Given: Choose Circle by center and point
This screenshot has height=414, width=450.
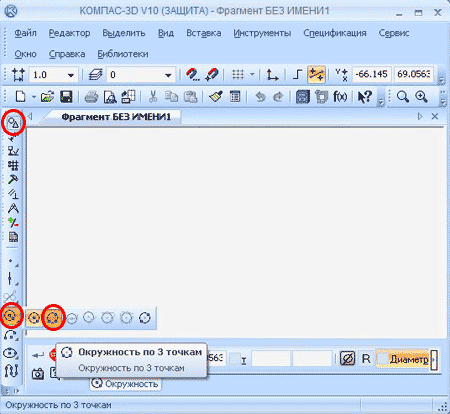Looking at the screenshot, I should [x=34, y=318].
